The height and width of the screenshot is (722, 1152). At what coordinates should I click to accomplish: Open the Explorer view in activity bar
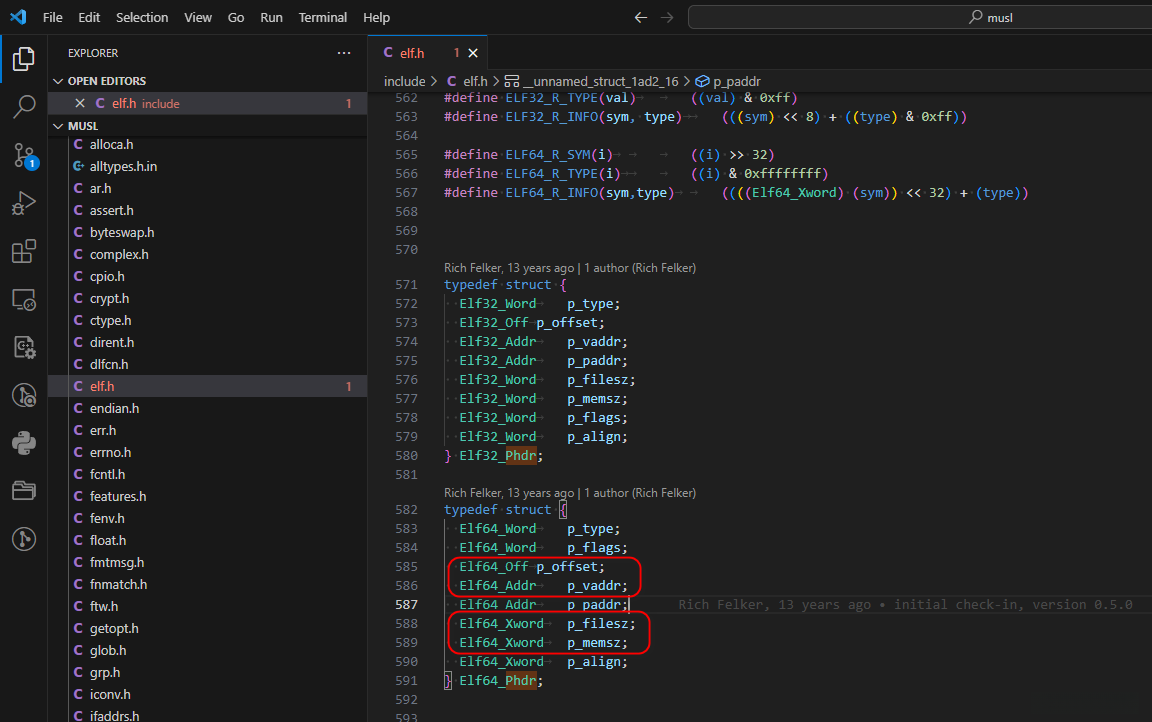[23, 59]
